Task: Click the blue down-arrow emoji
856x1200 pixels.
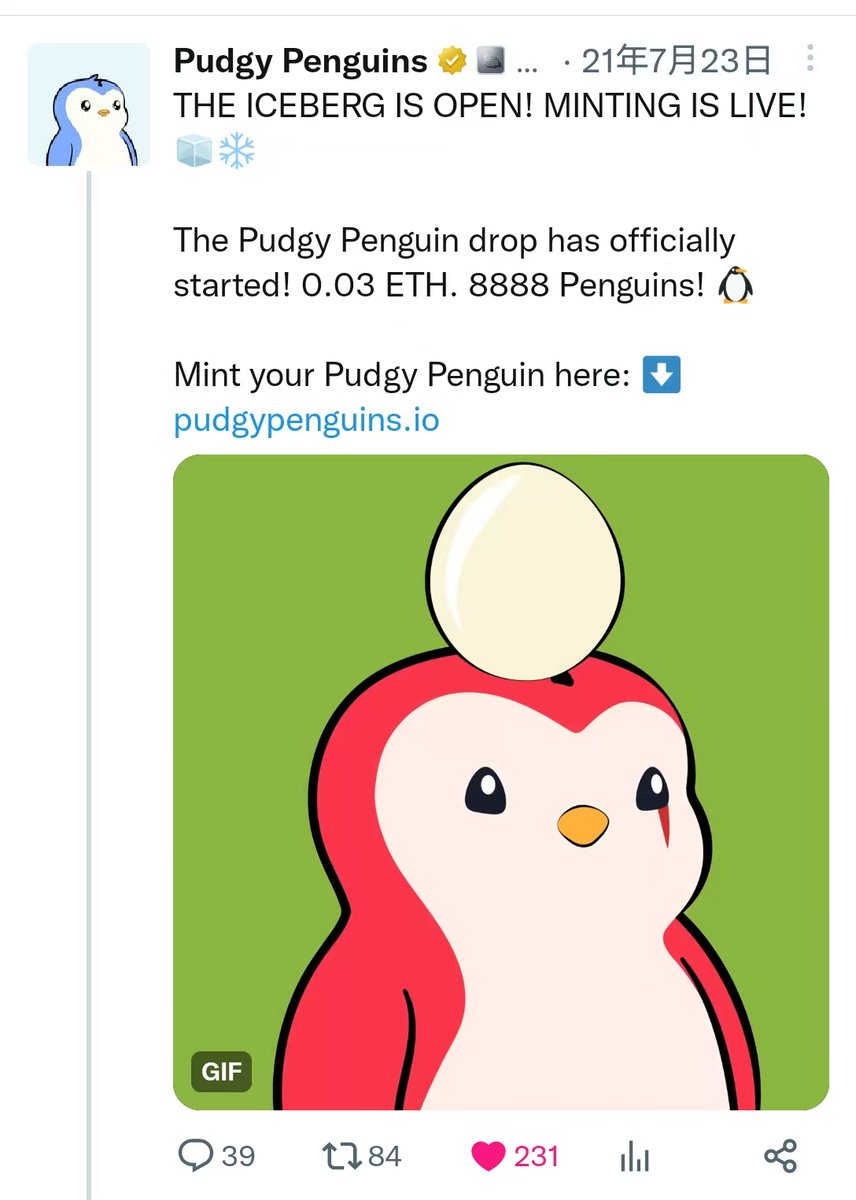Action: [661, 376]
